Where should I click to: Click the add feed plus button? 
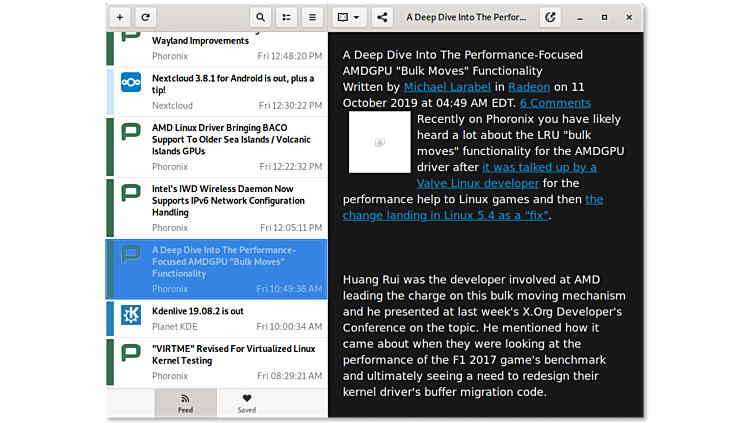[x=120, y=17]
